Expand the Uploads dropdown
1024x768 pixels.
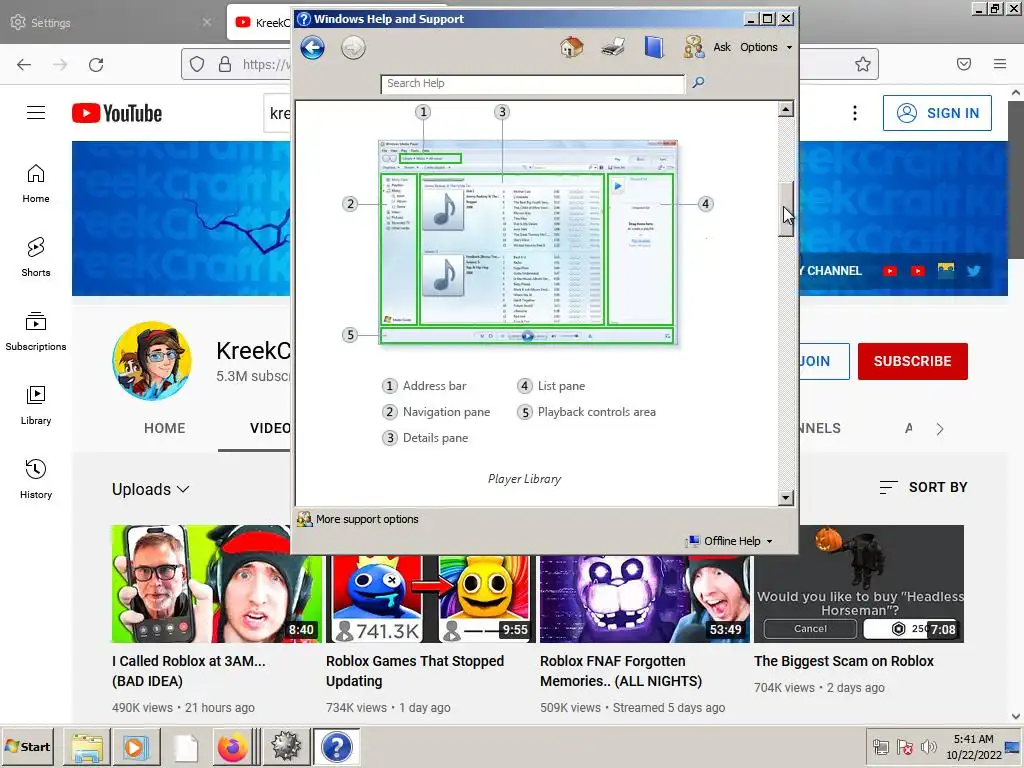point(150,489)
